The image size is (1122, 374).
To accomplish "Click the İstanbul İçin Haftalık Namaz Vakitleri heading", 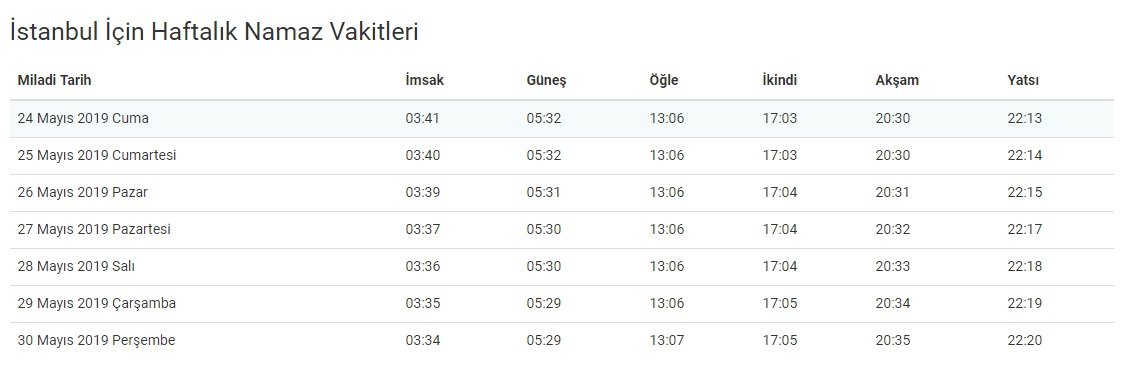I will click(214, 32).
